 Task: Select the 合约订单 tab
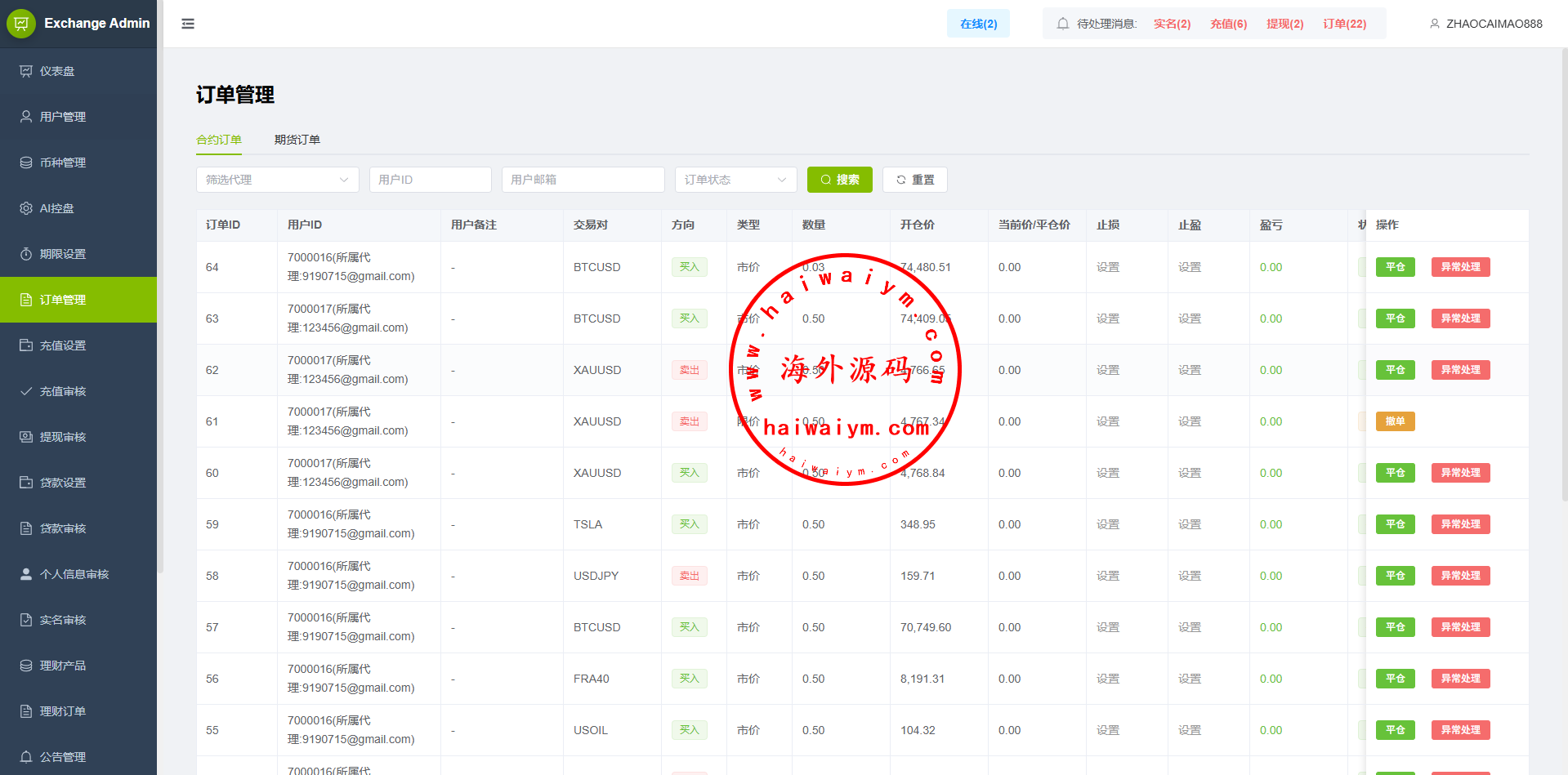219,140
